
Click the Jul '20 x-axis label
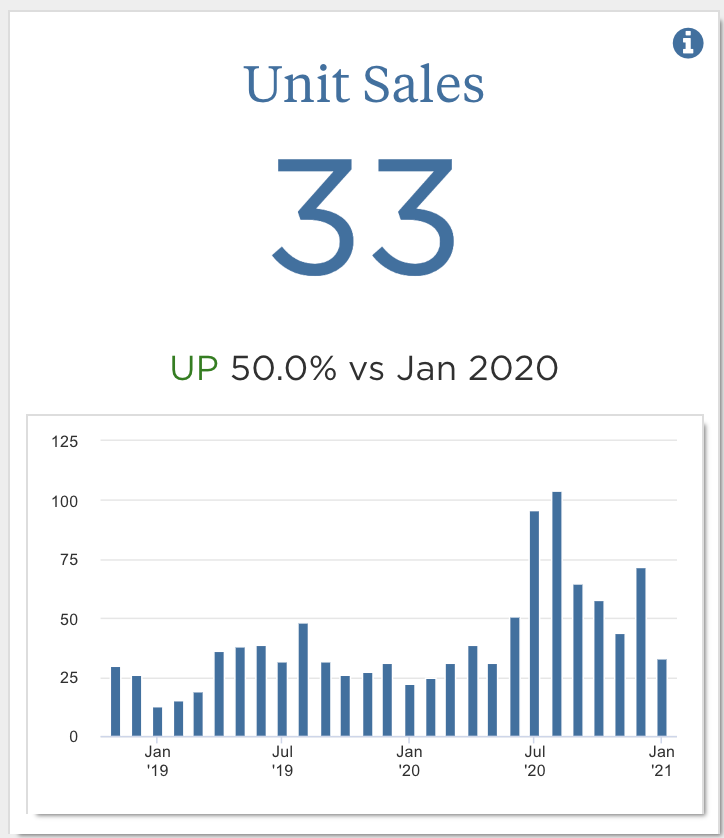tap(535, 760)
